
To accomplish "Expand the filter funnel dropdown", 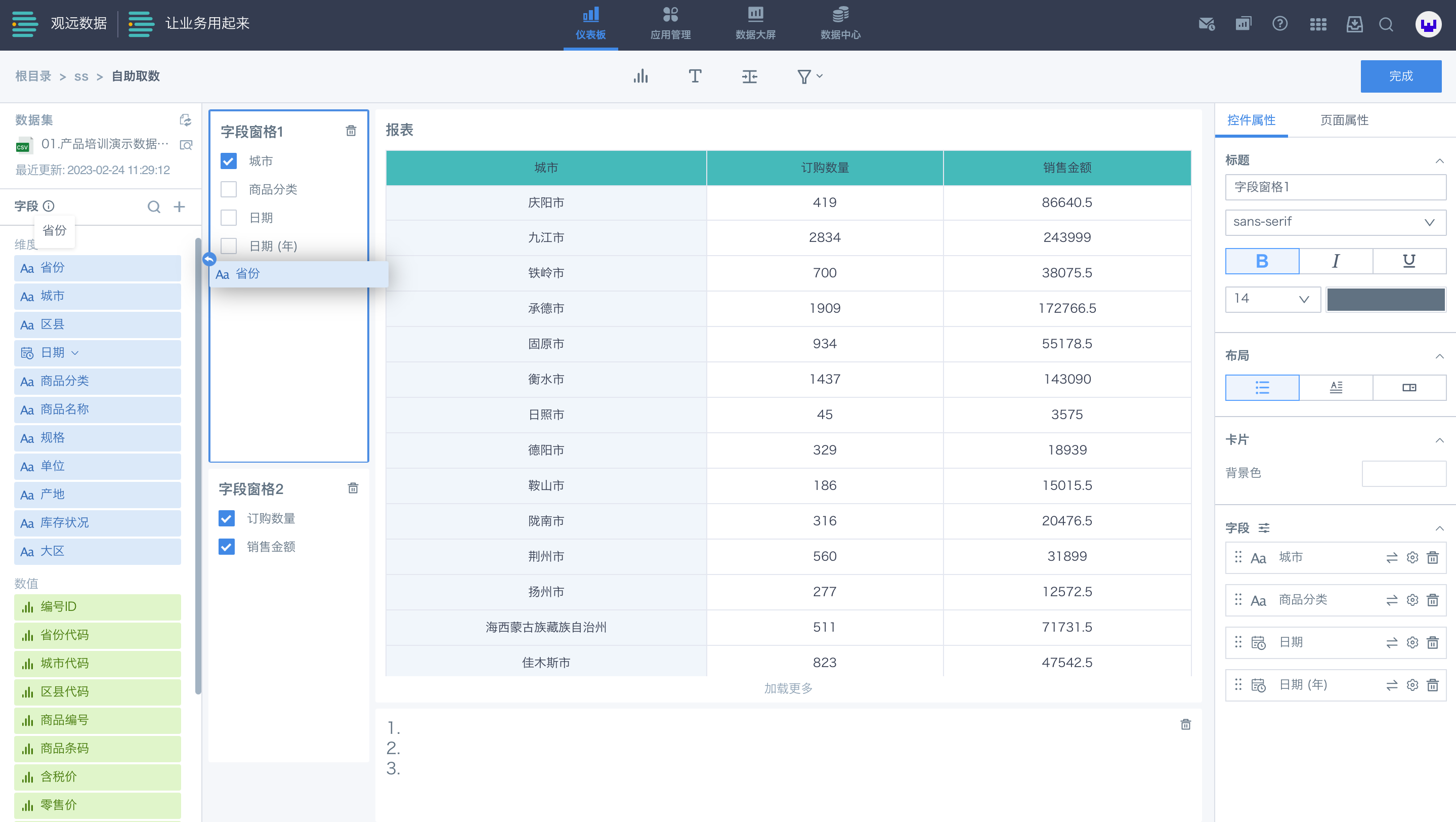I will pyautogui.click(x=809, y=76).
